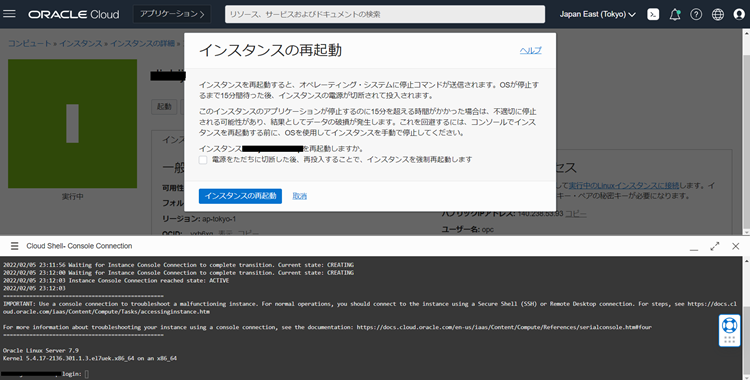This screenshot has height=380, width=750.
Task: Click the Cloud Shell- Console Connection title
Action: [x=79, y=246]
